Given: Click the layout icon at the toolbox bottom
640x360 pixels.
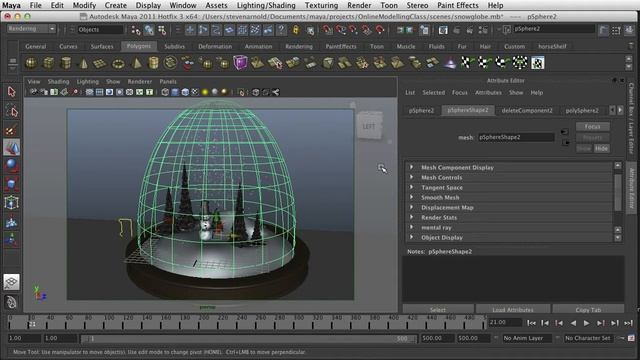Looking at the screenshot, I should tap(11, 302).
